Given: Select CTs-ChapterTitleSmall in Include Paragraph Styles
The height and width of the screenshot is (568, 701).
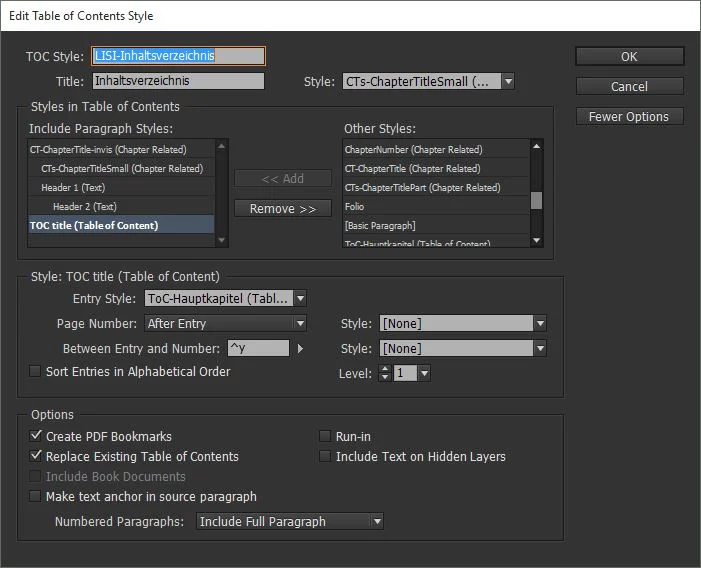Looking at the screenshot, I should point(121,169).
